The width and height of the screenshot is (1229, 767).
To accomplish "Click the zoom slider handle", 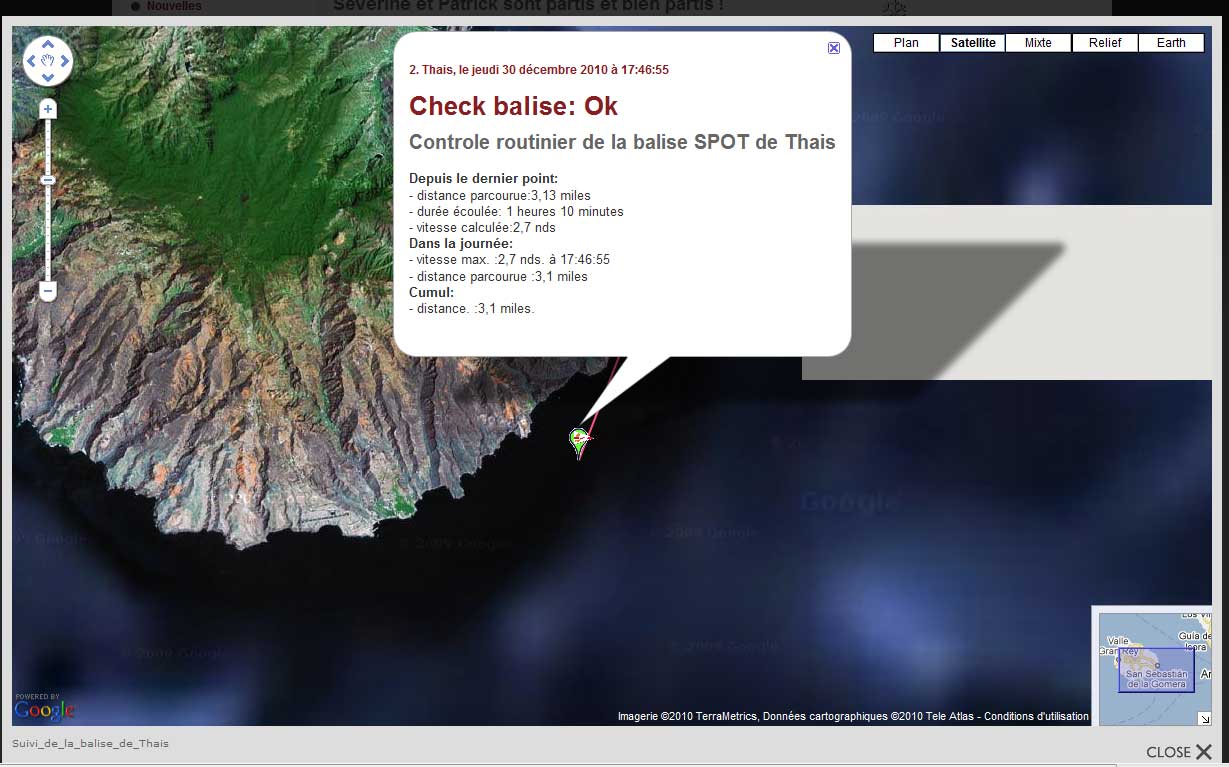I will [x=48, y=180].
